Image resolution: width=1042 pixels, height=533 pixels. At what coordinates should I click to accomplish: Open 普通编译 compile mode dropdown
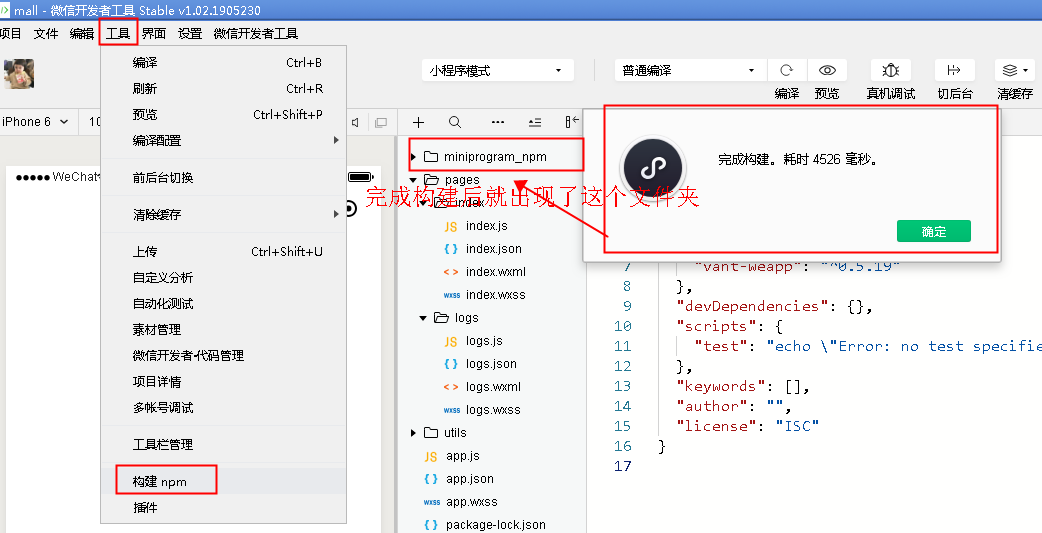pos(690,70)
